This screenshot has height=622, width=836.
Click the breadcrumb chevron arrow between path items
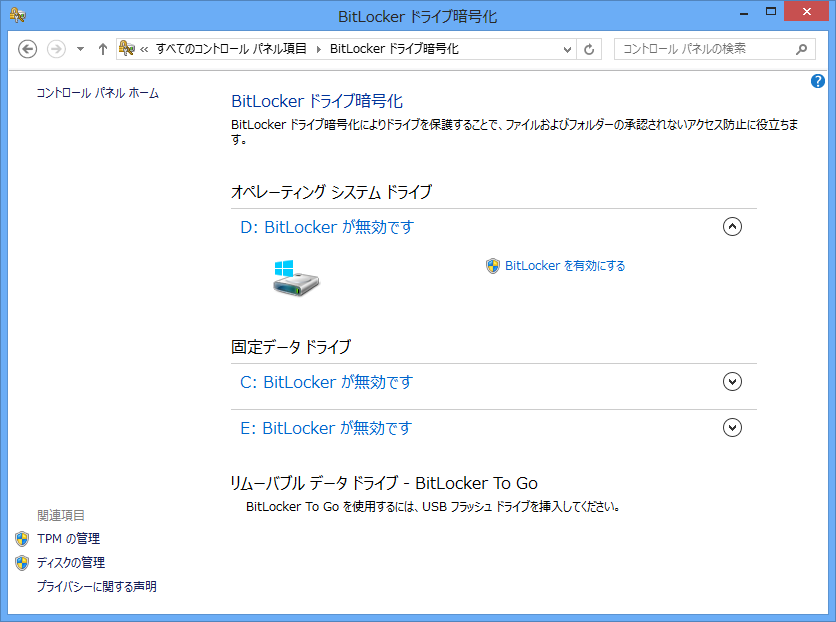pyautogui.click(x=318, y=50)
